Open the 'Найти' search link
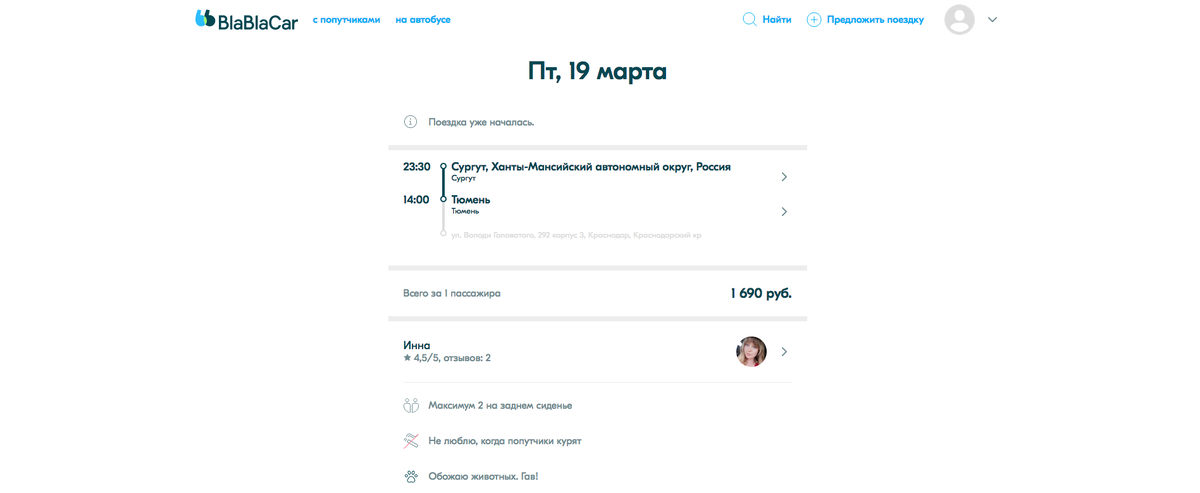 777,20
